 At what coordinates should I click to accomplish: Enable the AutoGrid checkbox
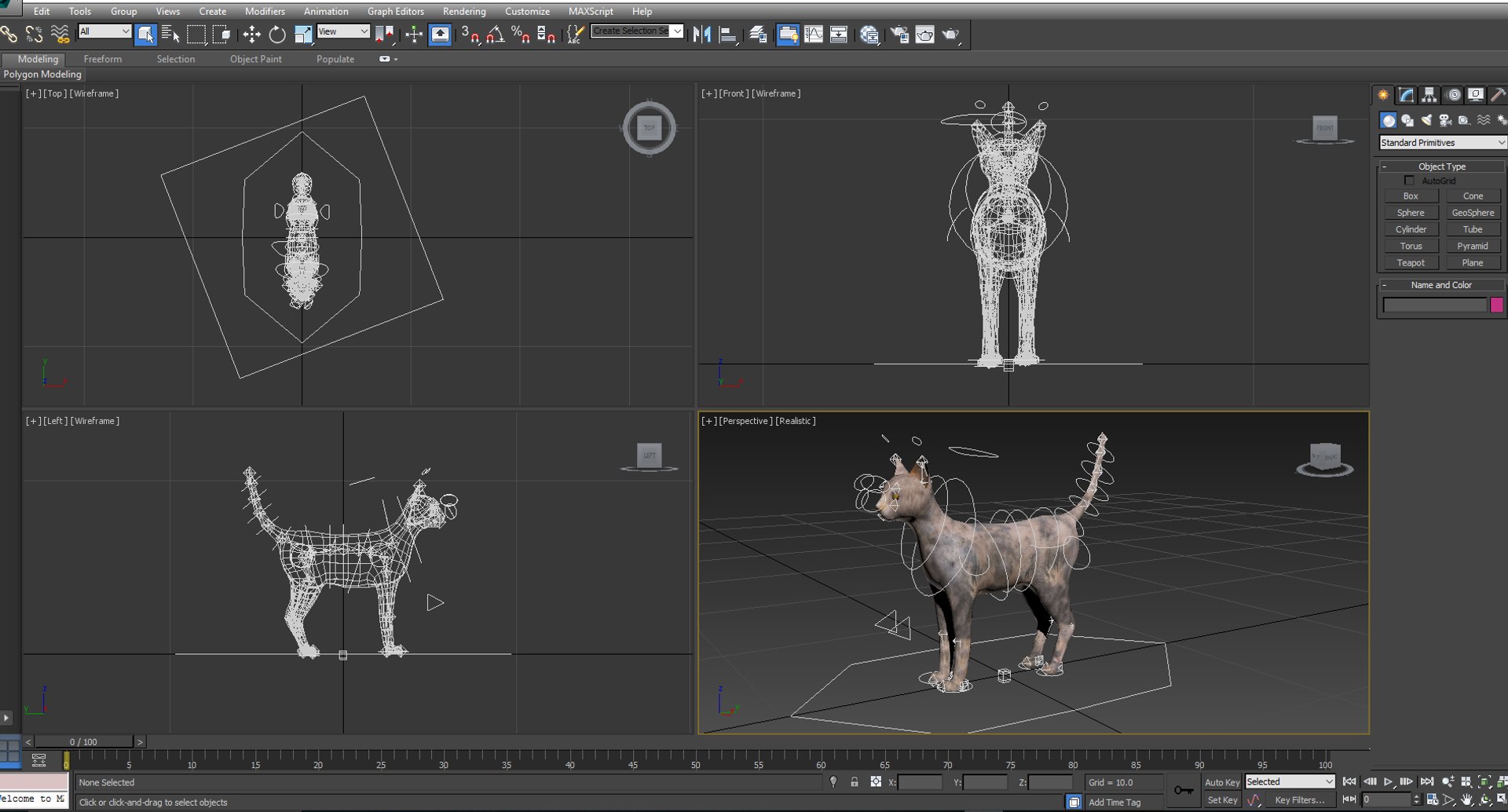coord(1409,181)
